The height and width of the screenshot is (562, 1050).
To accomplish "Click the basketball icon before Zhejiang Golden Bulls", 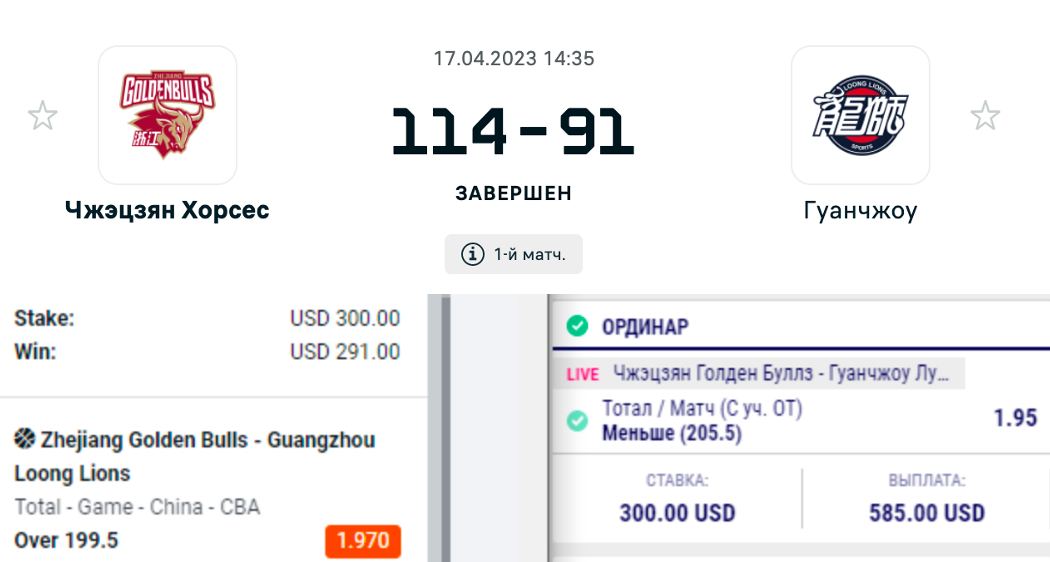I will 25,439.
